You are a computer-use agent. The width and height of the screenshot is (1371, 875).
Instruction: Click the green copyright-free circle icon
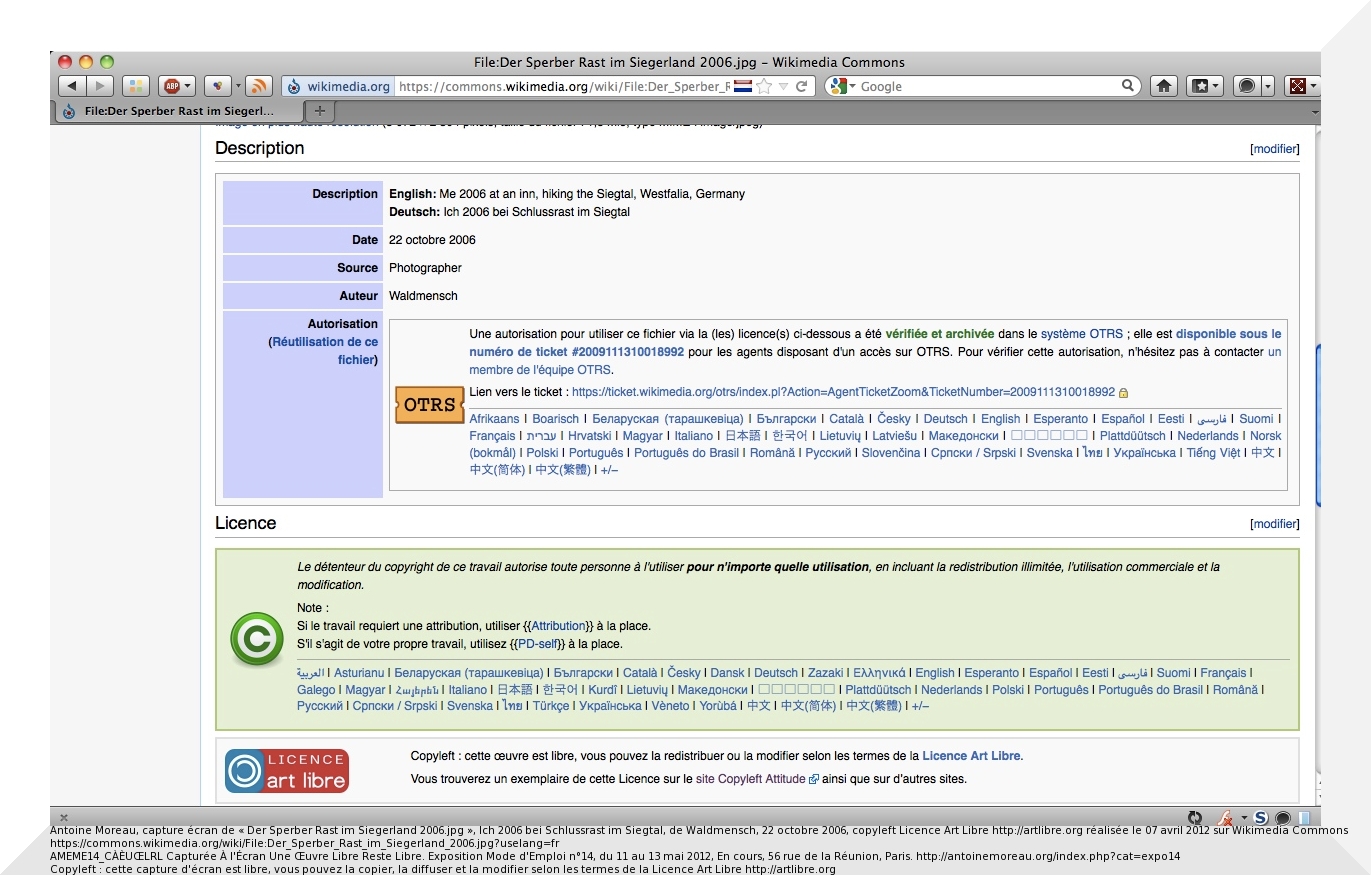tap(257, 639)
